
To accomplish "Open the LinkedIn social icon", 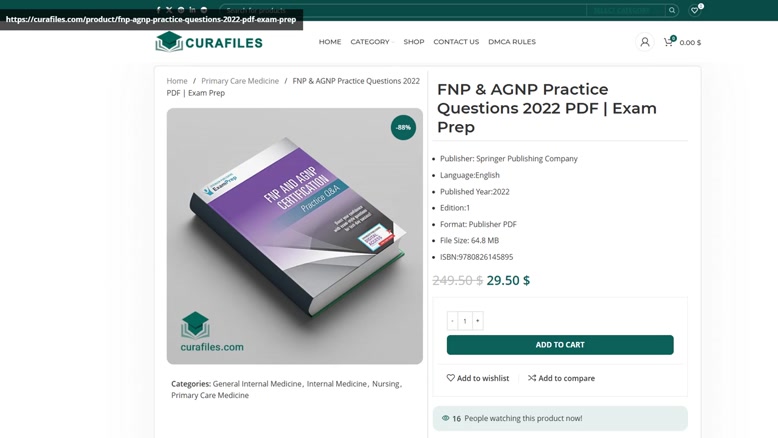I will pyautogui.click(x=192, y=10).
